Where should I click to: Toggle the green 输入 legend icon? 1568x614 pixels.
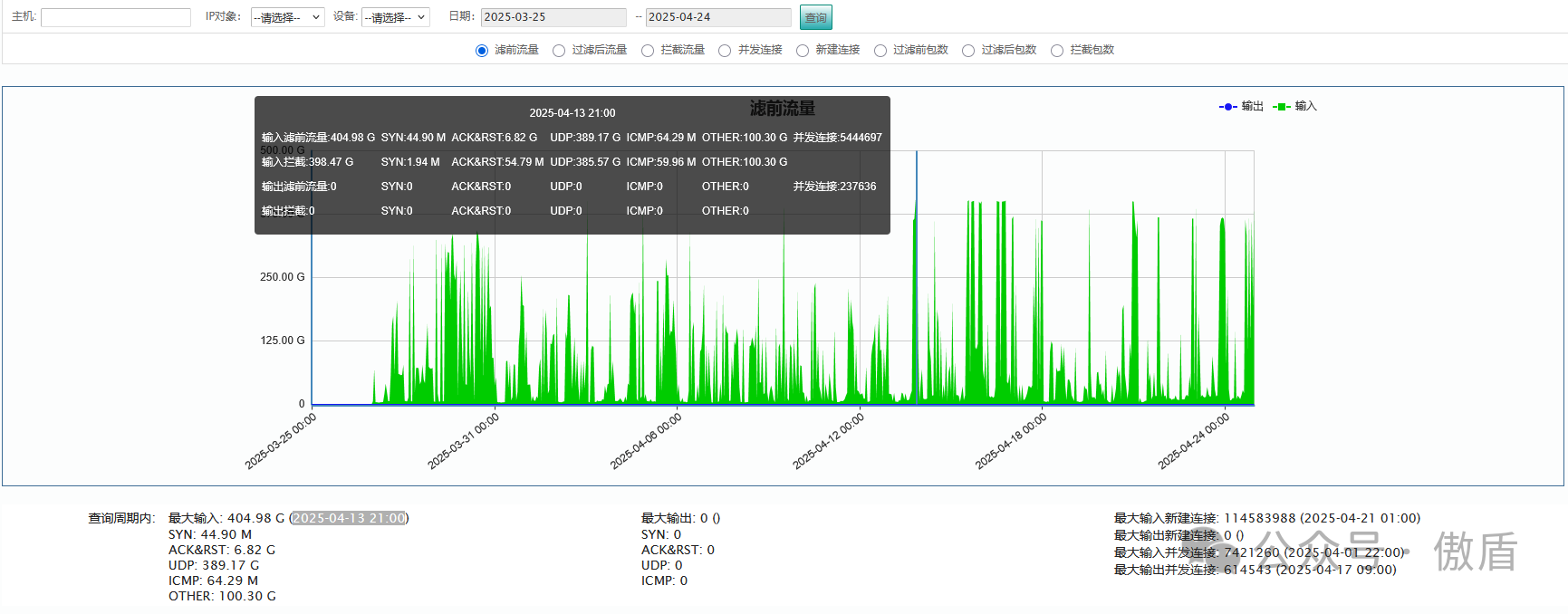click(x=1281, y=107)
